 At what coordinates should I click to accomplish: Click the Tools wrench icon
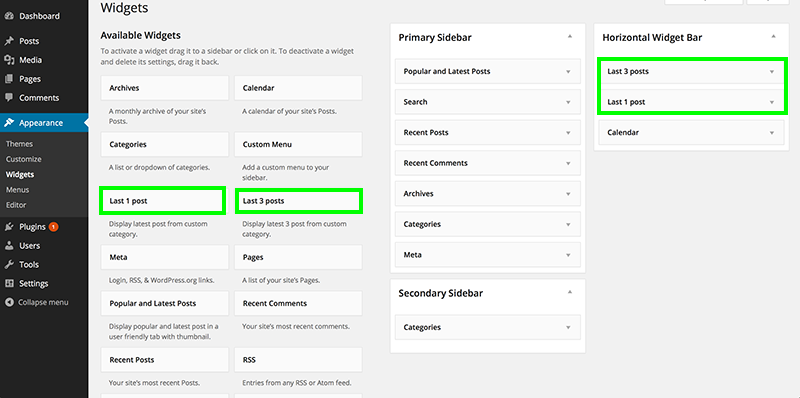9,264
